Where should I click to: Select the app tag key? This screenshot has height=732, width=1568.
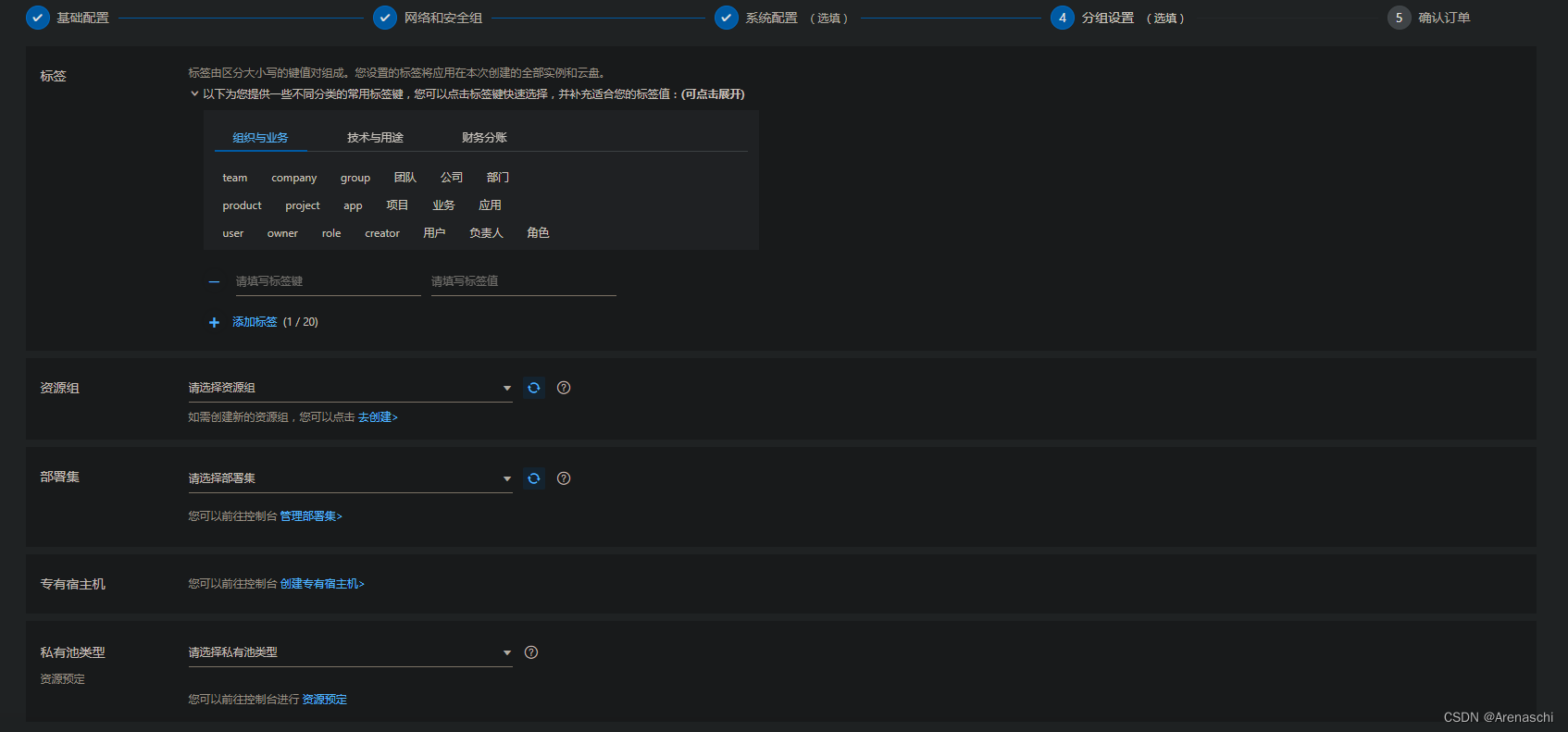pyautogui.click(x=353, y=205)
